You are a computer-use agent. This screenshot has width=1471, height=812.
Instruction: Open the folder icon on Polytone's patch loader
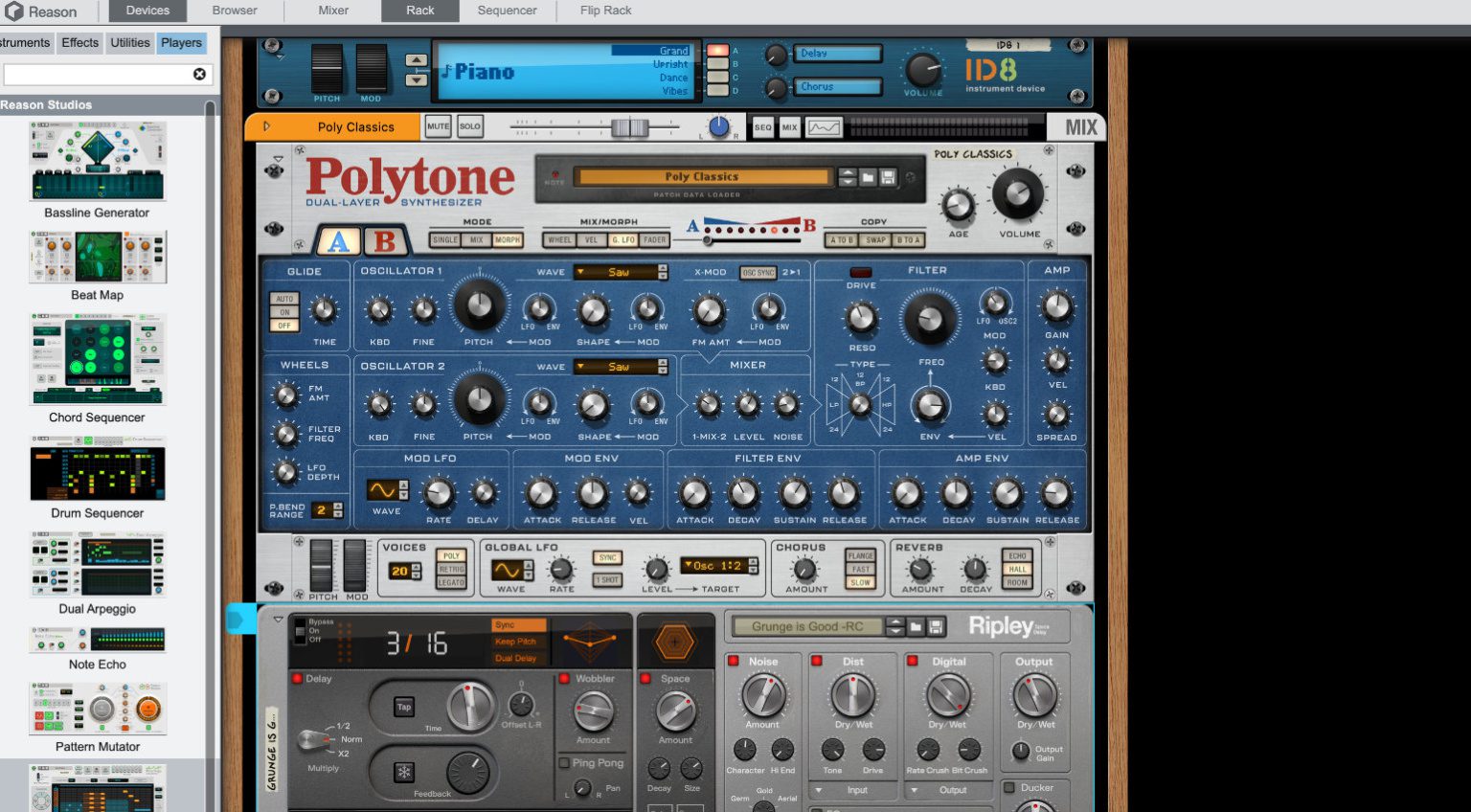point(867,176)
